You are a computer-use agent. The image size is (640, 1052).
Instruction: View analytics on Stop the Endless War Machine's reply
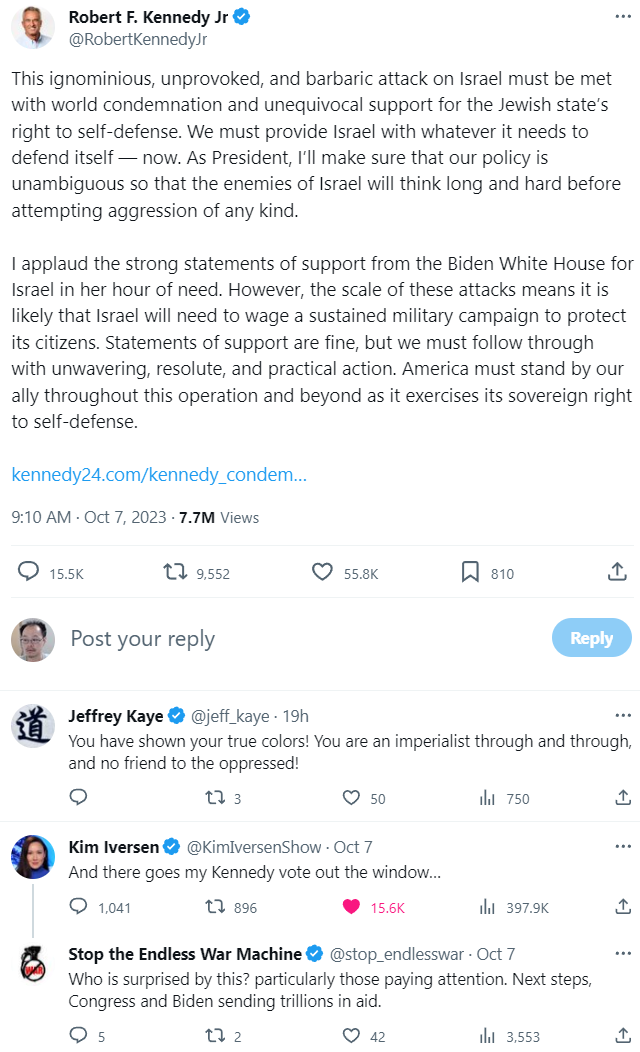coord(488,1036)
